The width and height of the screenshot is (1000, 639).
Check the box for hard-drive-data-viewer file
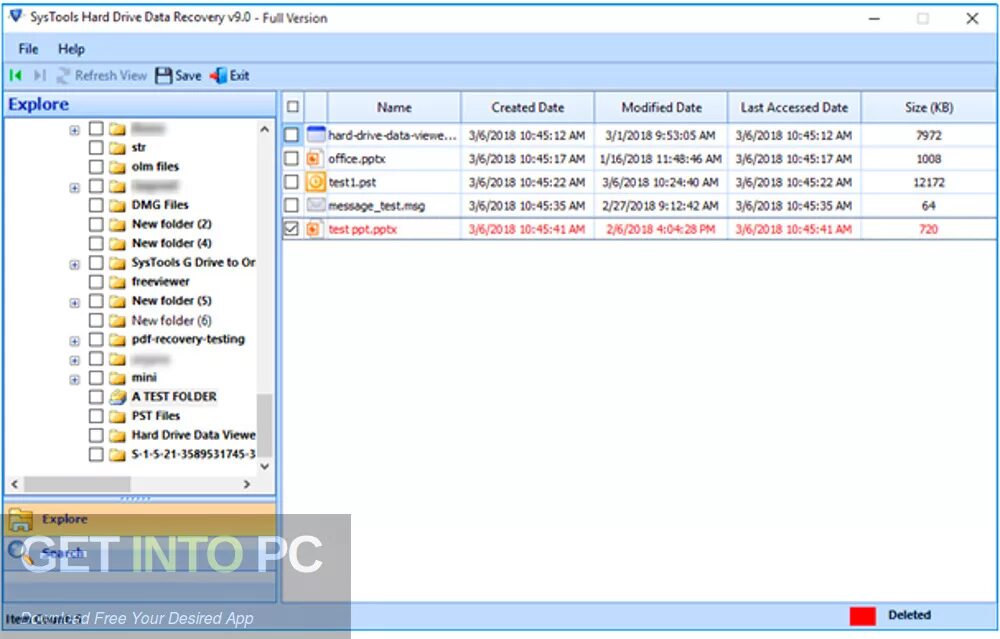291,135
